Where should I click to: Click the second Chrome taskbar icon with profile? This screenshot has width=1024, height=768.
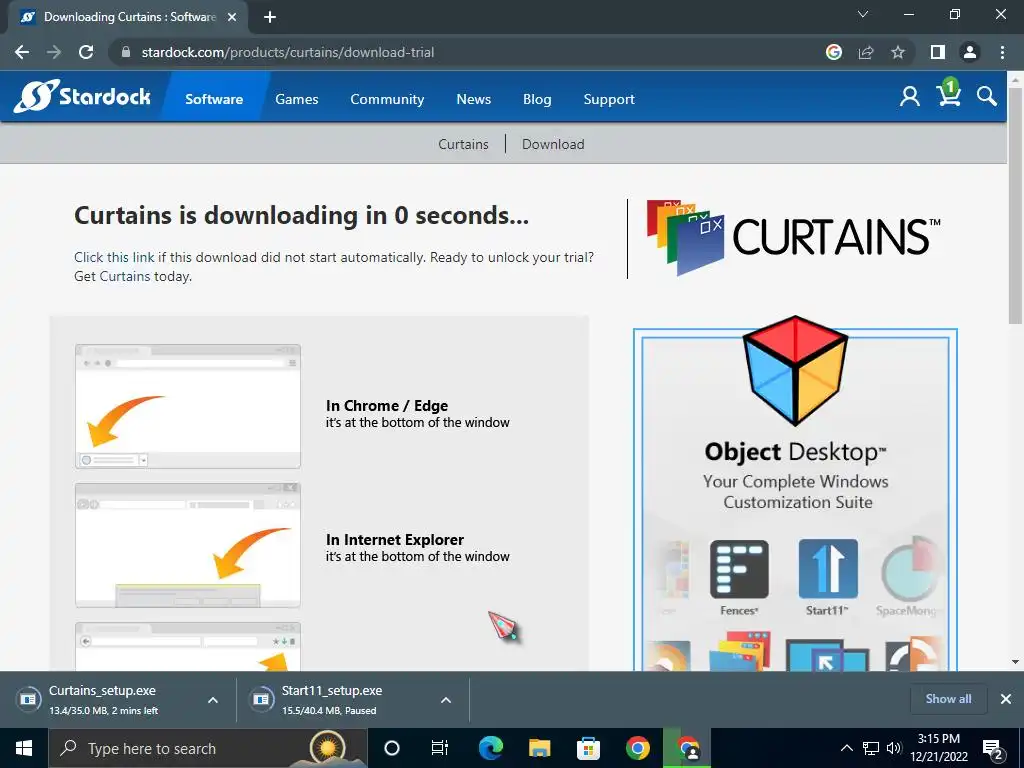coord(687,748)
